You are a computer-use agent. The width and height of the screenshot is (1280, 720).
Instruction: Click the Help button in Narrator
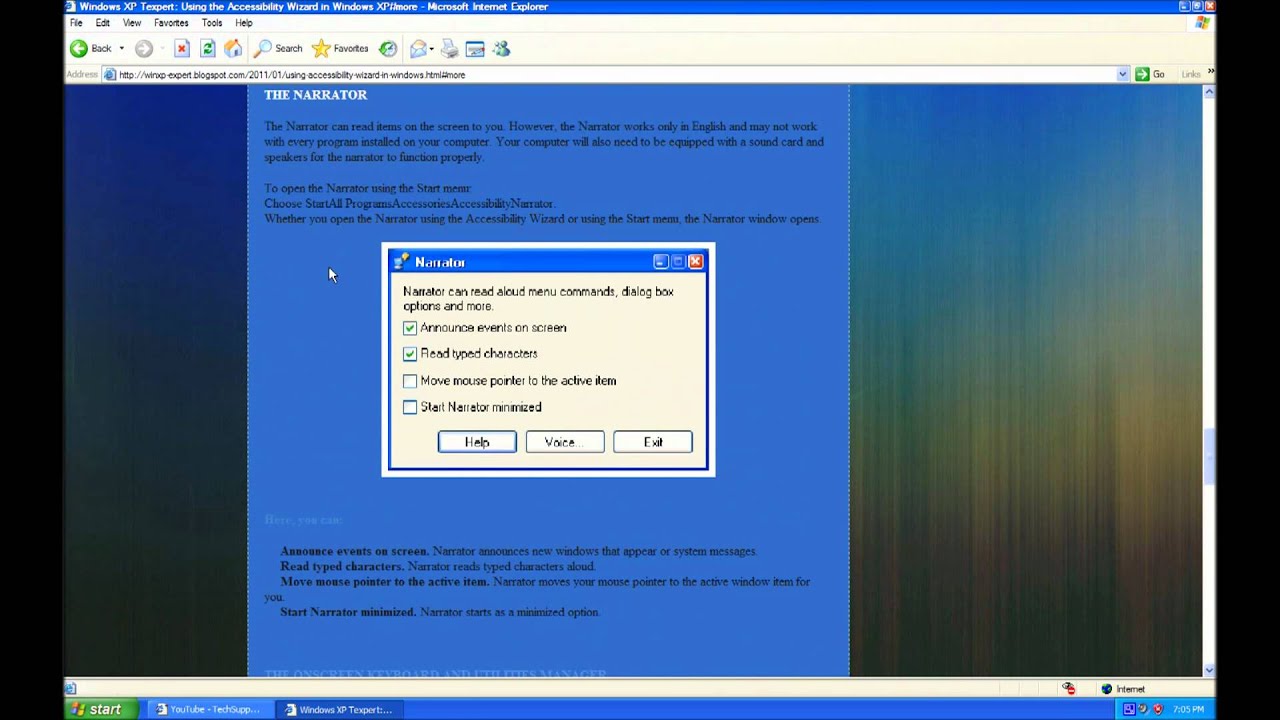(x=477, y=442)
